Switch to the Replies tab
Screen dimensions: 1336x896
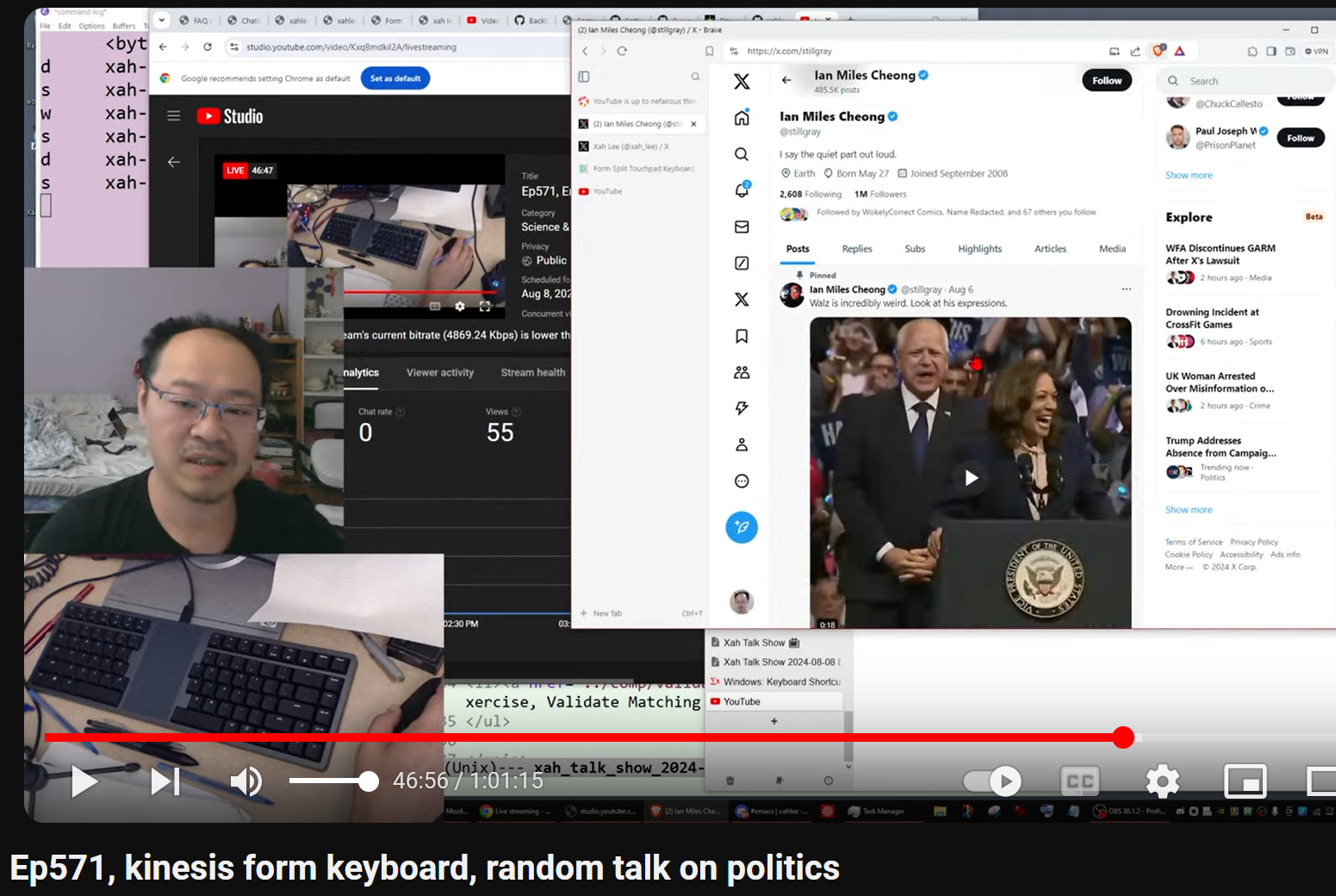[857, 249]
